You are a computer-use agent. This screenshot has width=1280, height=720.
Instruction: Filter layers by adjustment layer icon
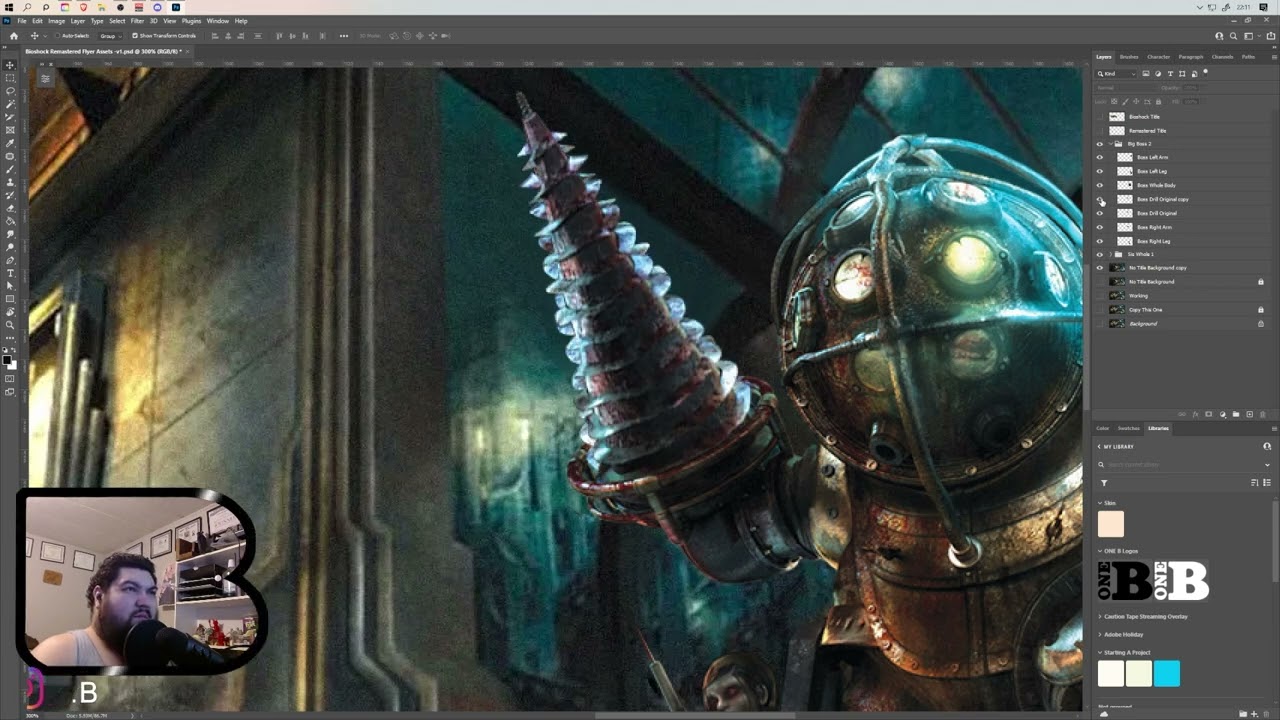coord(1158,73)
